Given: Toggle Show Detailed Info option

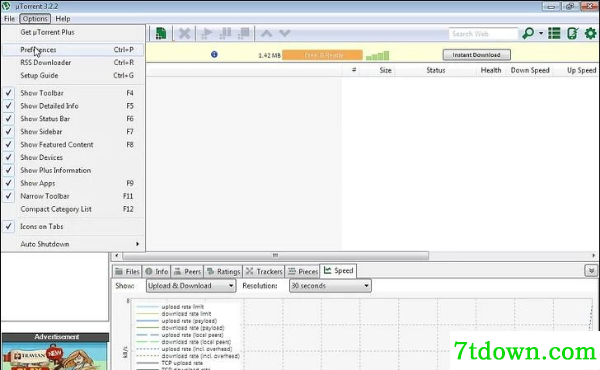Looking at the screenshot, I should [x=73, y=106].
